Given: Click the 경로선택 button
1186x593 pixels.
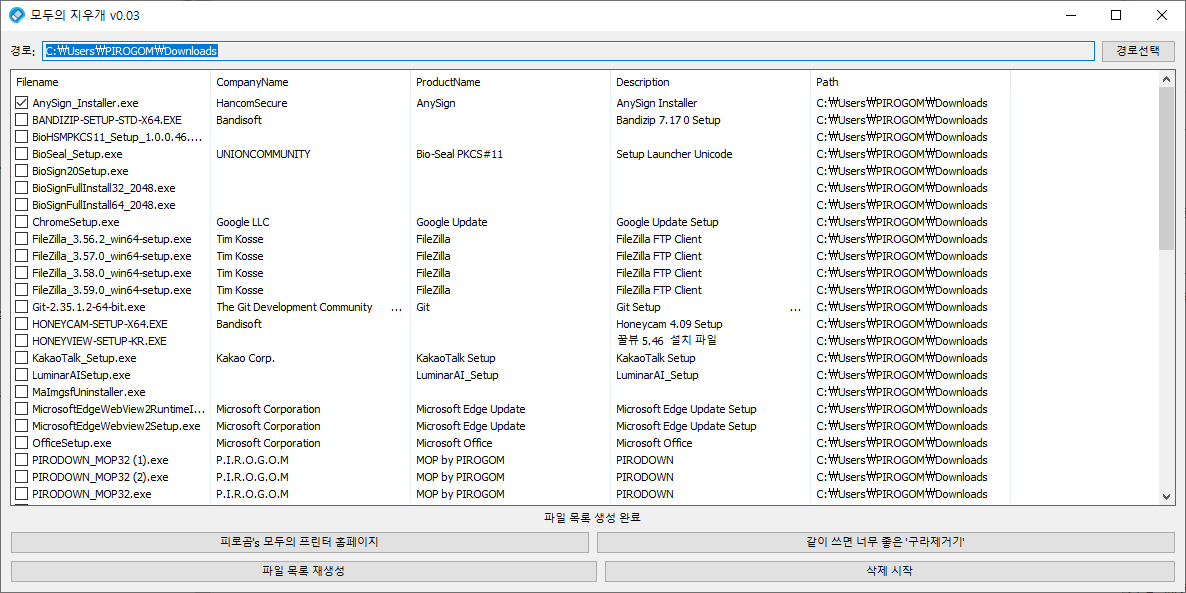Looking at the screenshot, I should pos(1138,51).
